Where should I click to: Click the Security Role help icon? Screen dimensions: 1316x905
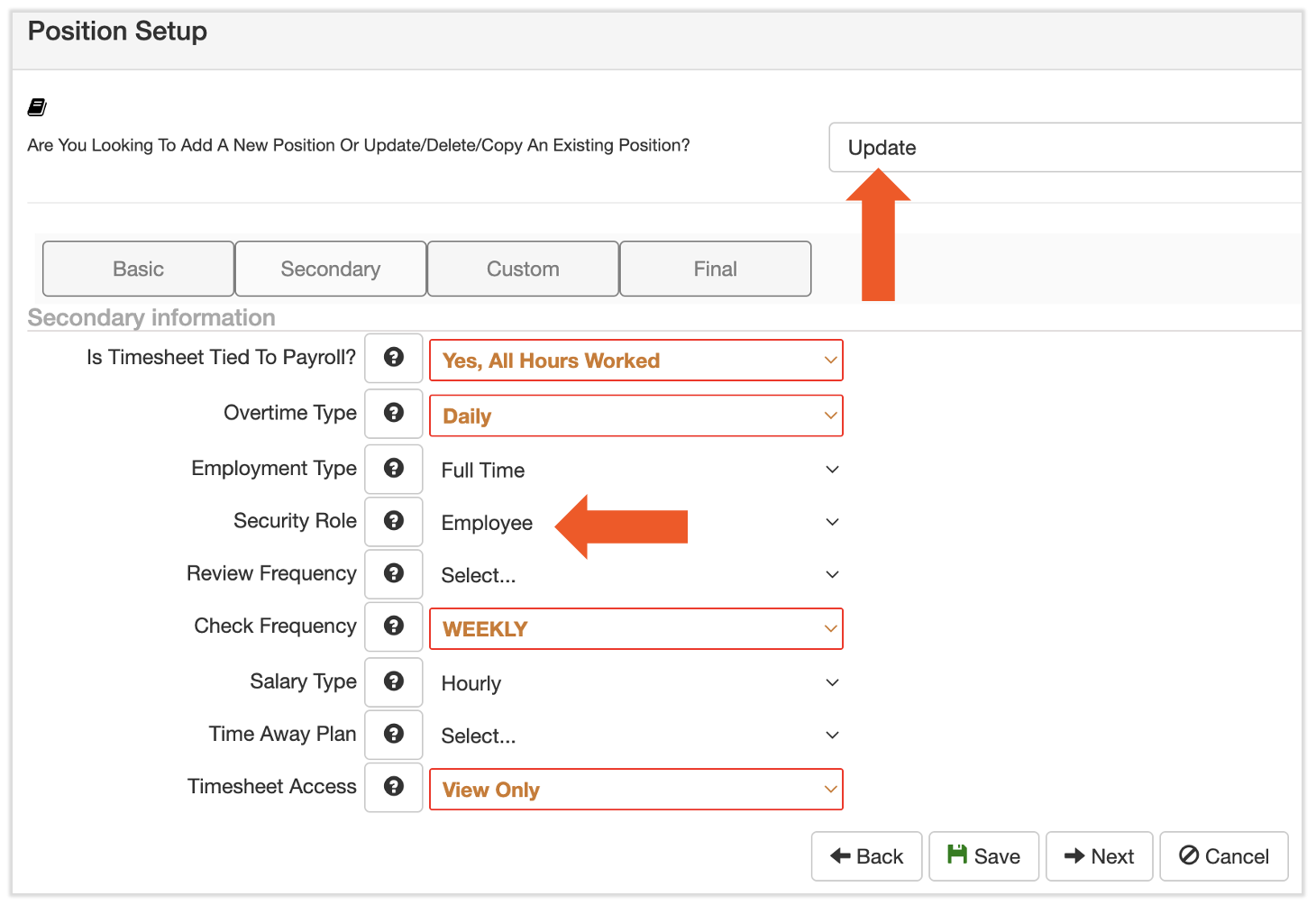pos(394,521)
